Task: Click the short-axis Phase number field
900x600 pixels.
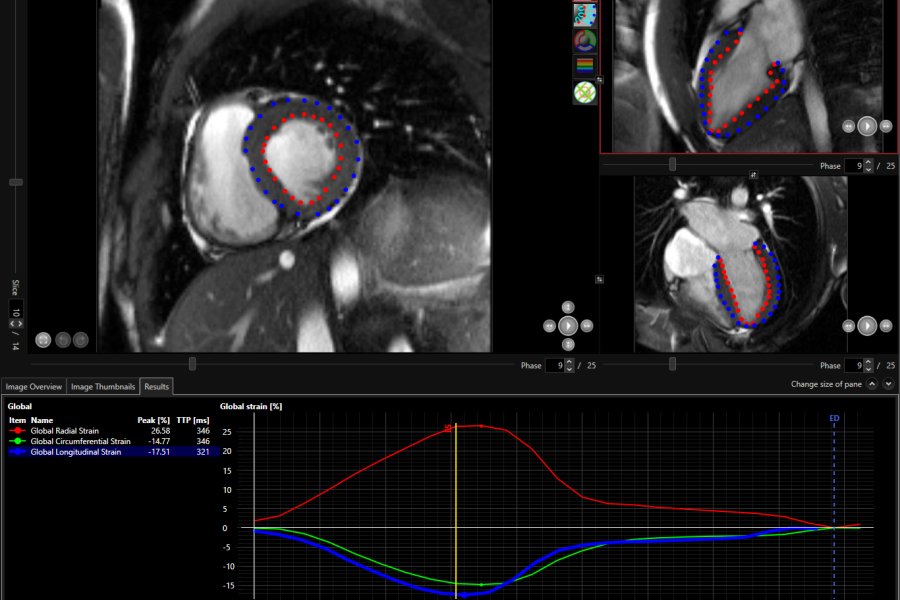Action: (x=553, y=365)
